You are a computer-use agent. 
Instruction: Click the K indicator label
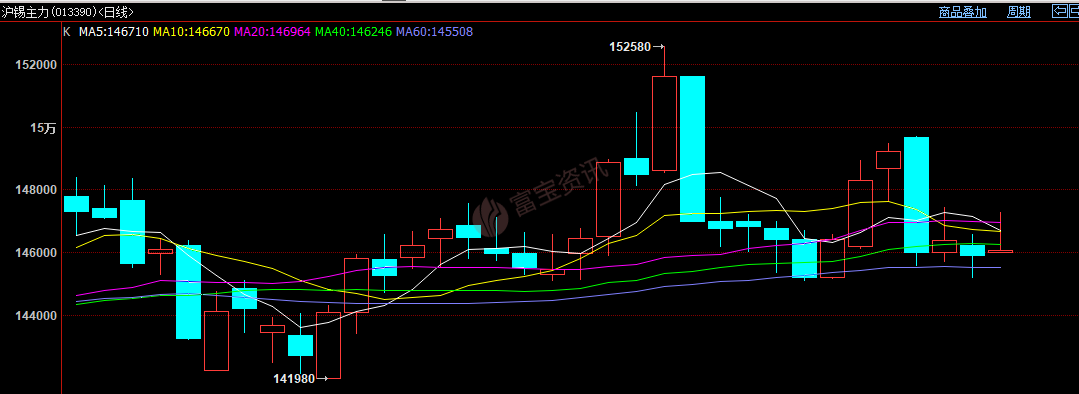67,32
